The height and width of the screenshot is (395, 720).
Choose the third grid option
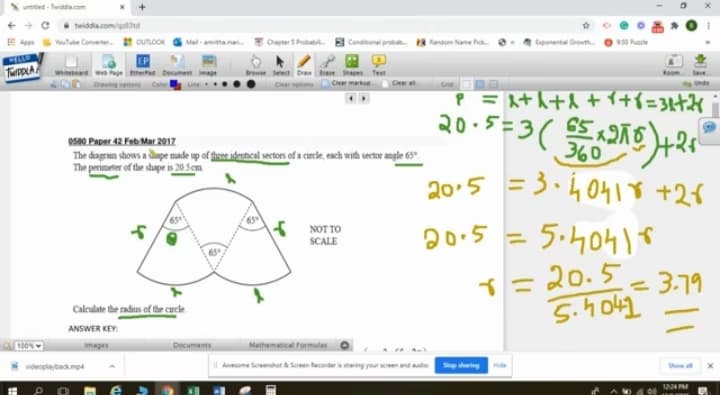[493, 84]
